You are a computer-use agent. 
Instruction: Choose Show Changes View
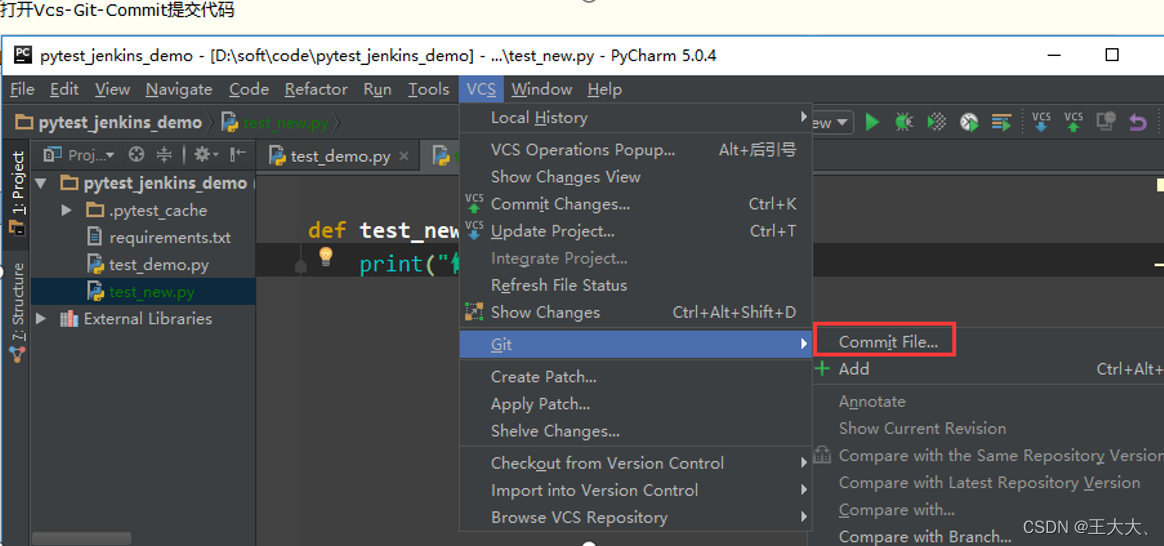636,177
